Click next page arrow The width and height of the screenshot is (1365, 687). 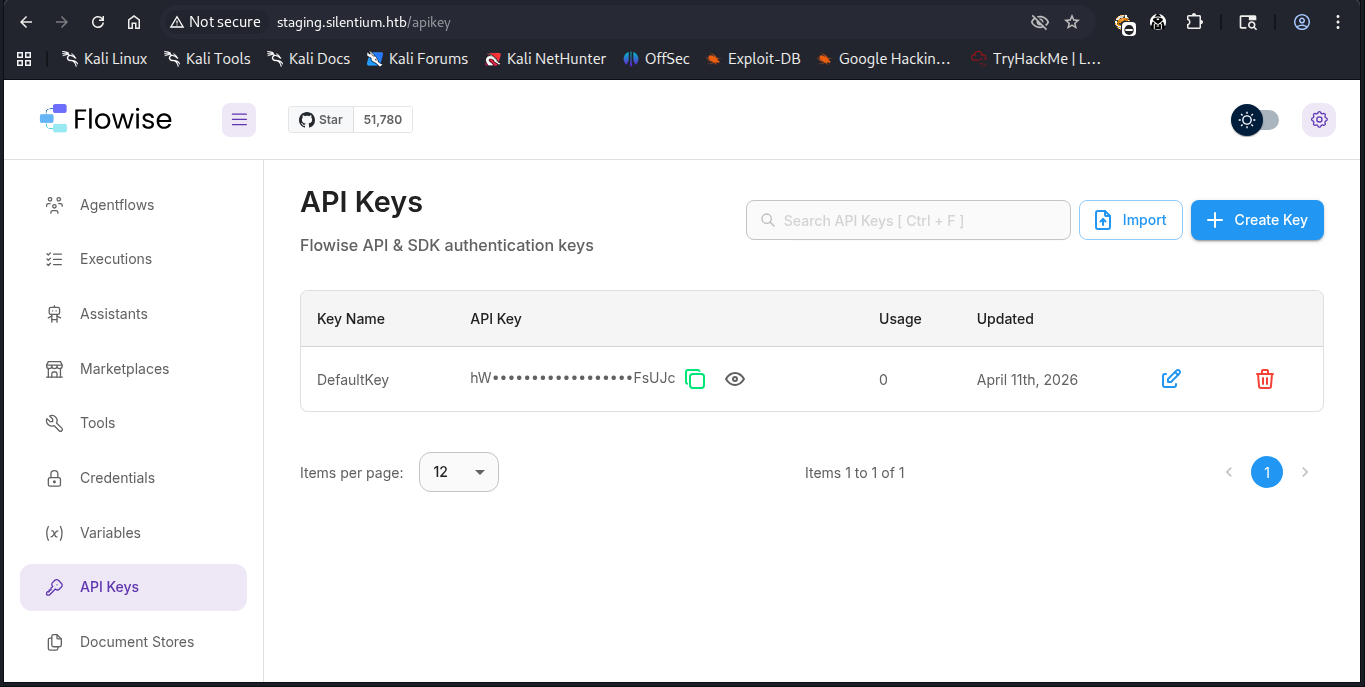(1305, 472)
